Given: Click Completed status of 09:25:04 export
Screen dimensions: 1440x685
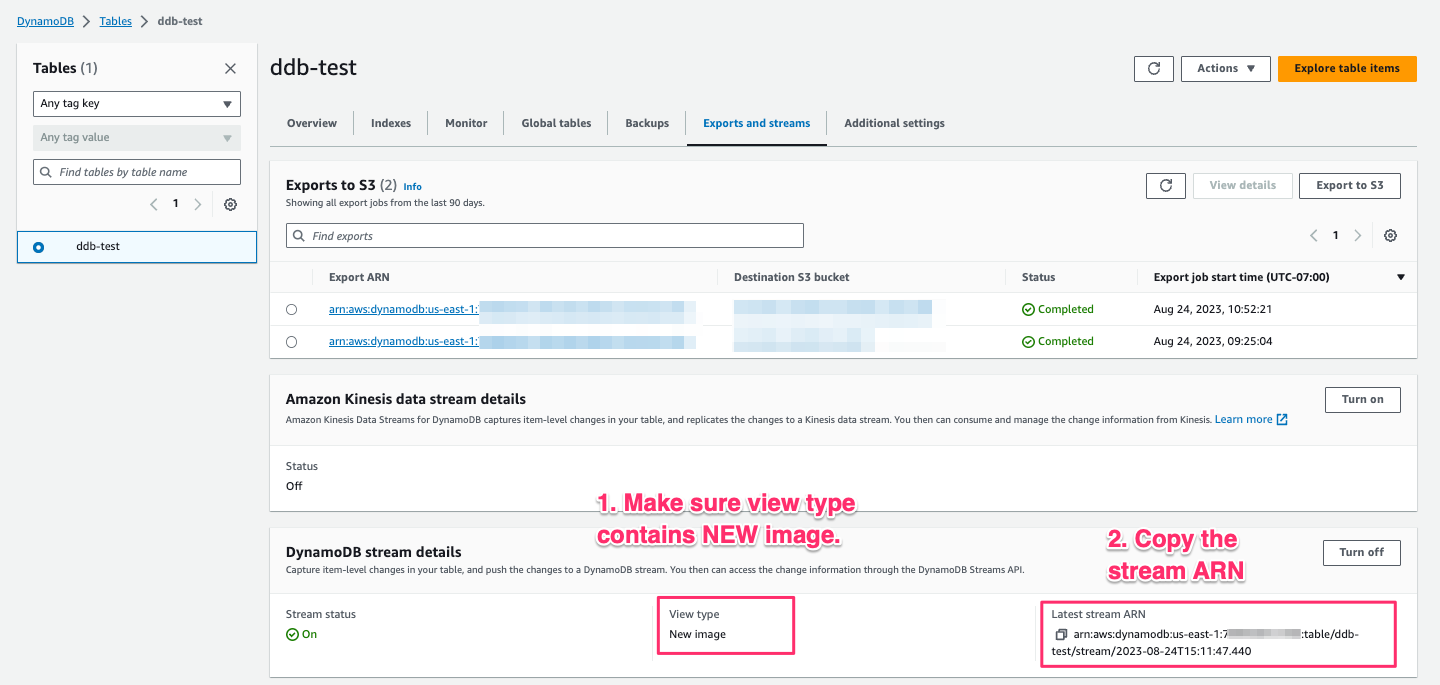Looking at the screenshot, I should pyautogui.click(x=1058, y=342).
